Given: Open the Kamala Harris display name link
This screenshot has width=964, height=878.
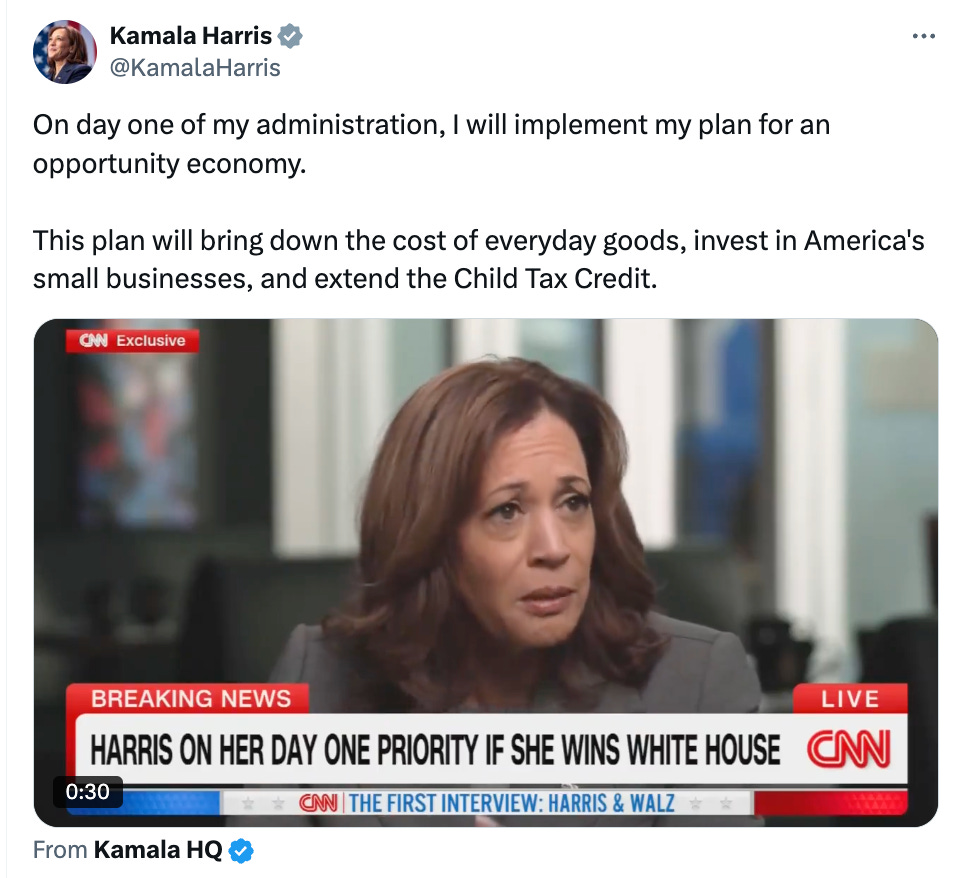Looking at the screenshot, I should point(191,36).
